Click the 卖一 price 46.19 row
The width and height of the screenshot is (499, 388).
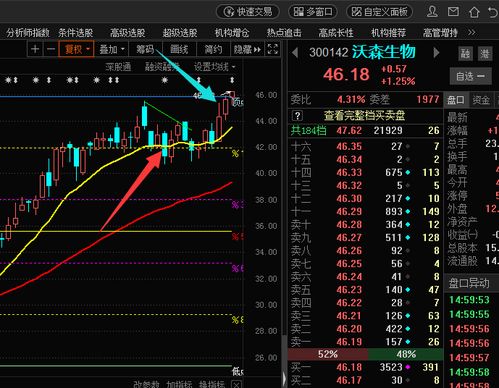365,342
